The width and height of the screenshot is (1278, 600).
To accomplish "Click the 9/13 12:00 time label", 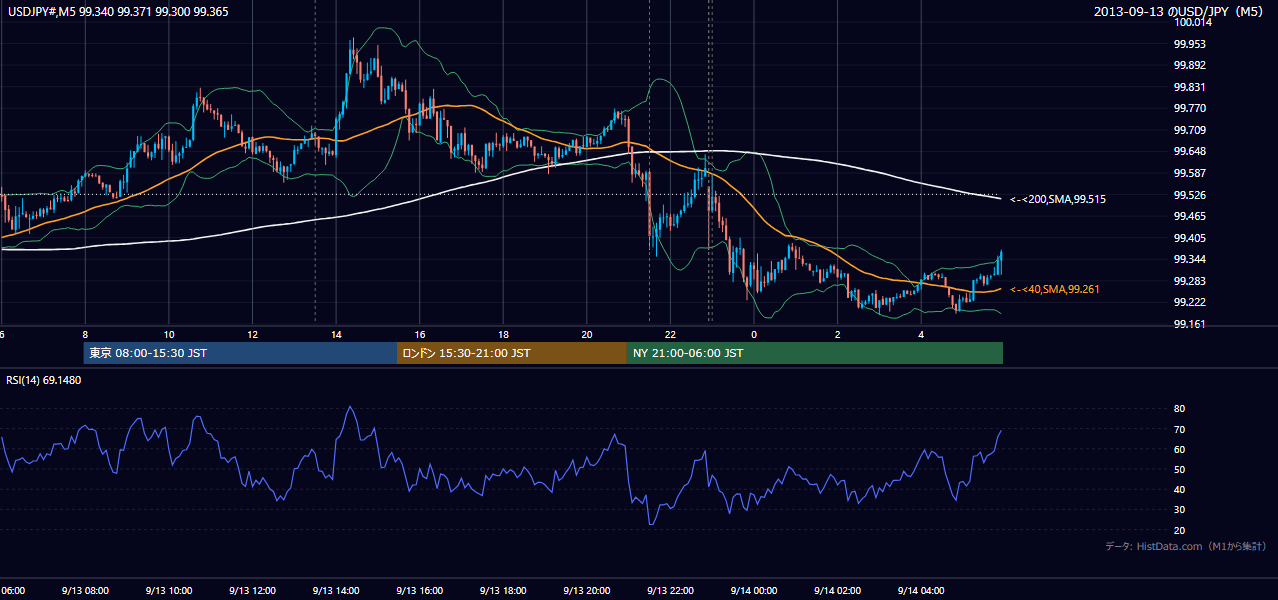I will [252, 591].
